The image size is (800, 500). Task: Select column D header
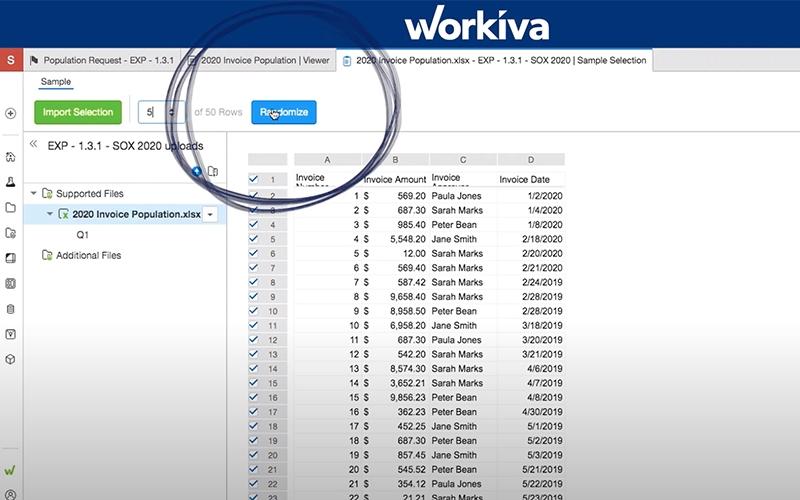(531, 160)
